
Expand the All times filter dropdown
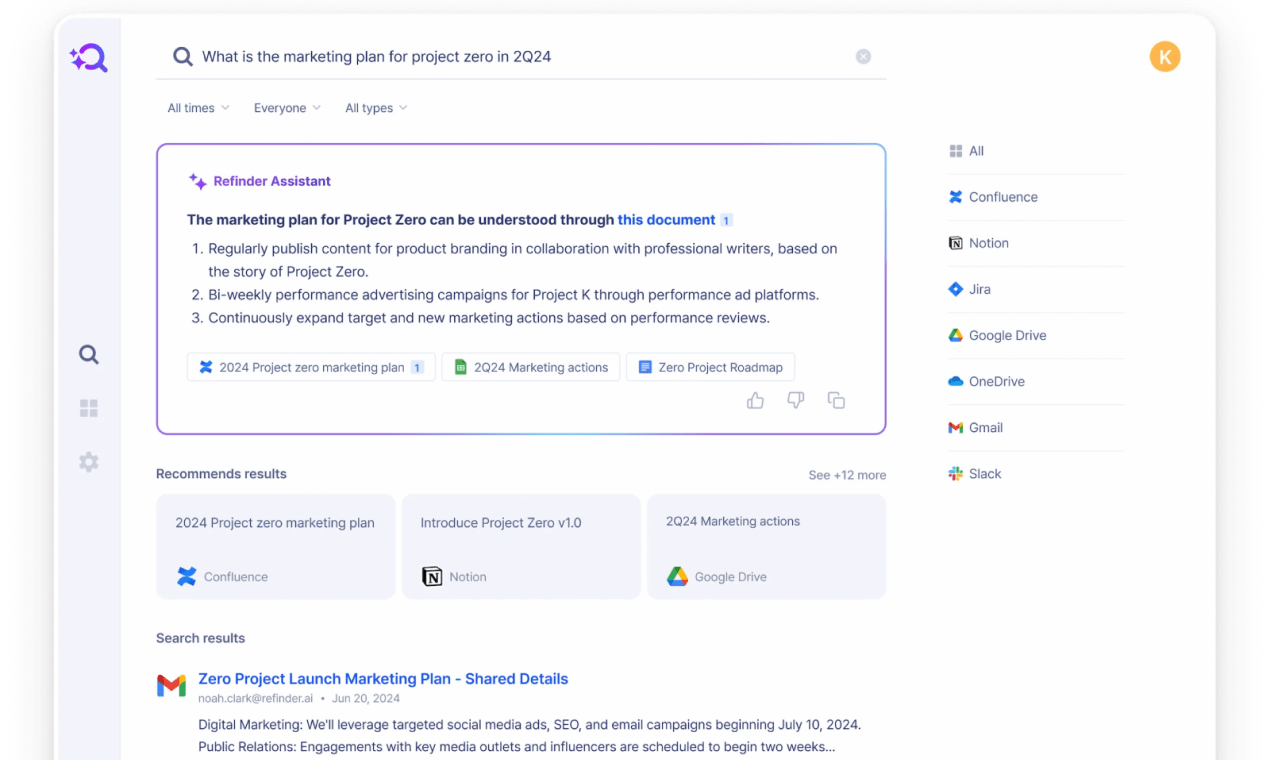point(198,108)
